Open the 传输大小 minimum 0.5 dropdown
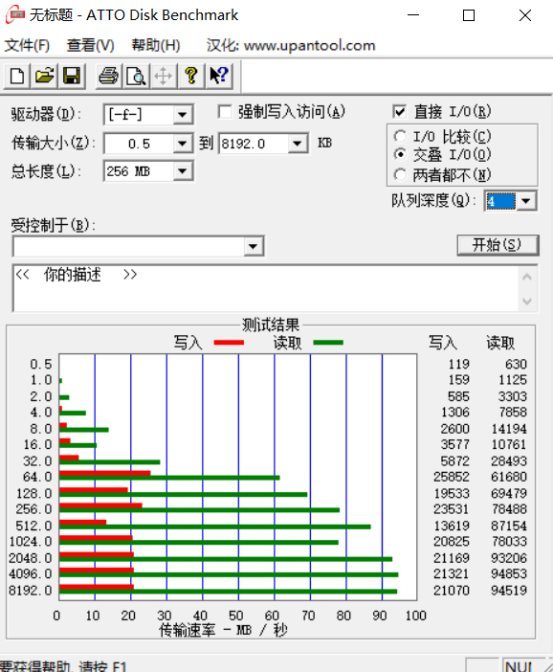 (183, 144)
